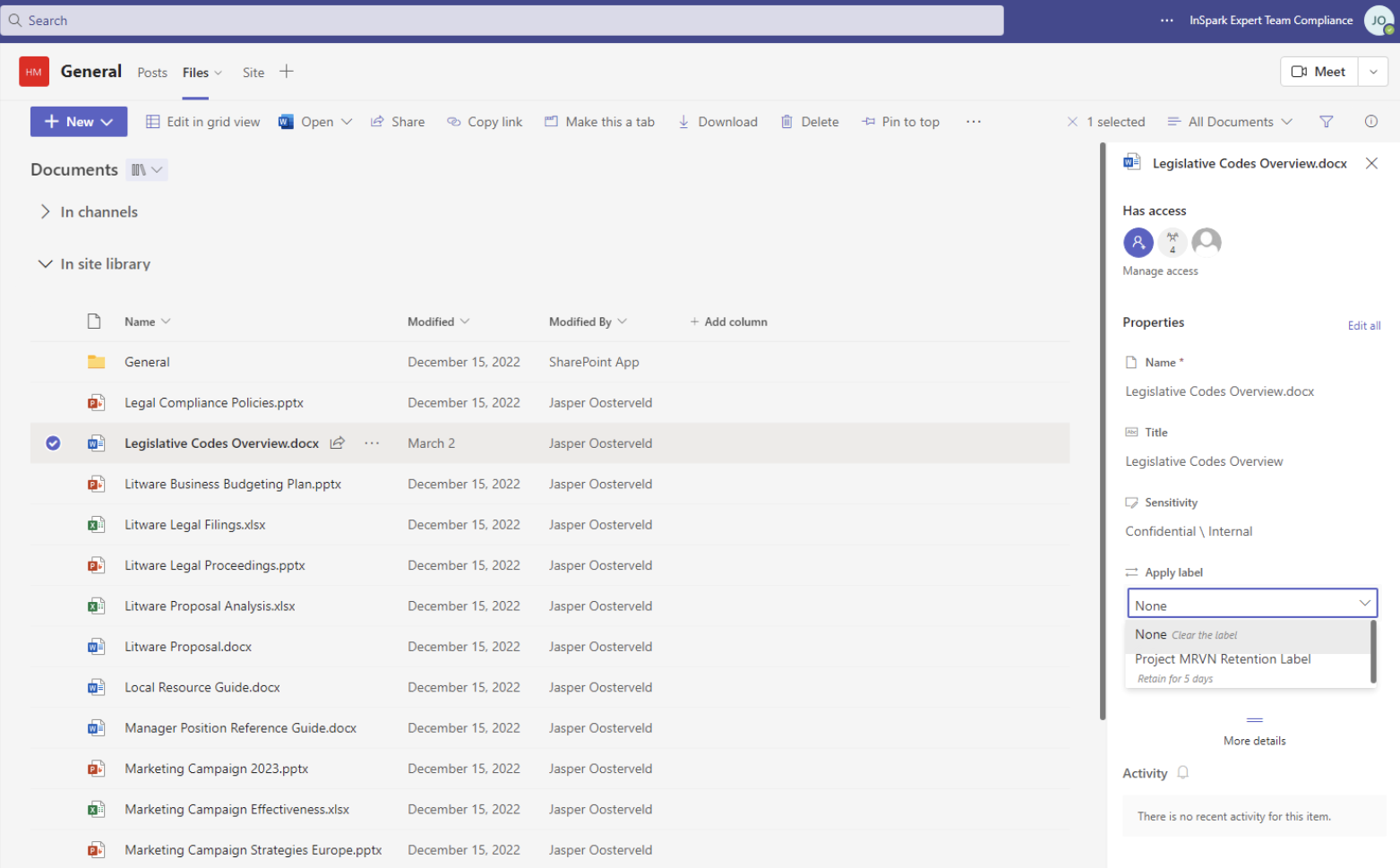Click the Download toolbar button
The height and width of the screenshot is (868, 1400).
click(718, 122)
